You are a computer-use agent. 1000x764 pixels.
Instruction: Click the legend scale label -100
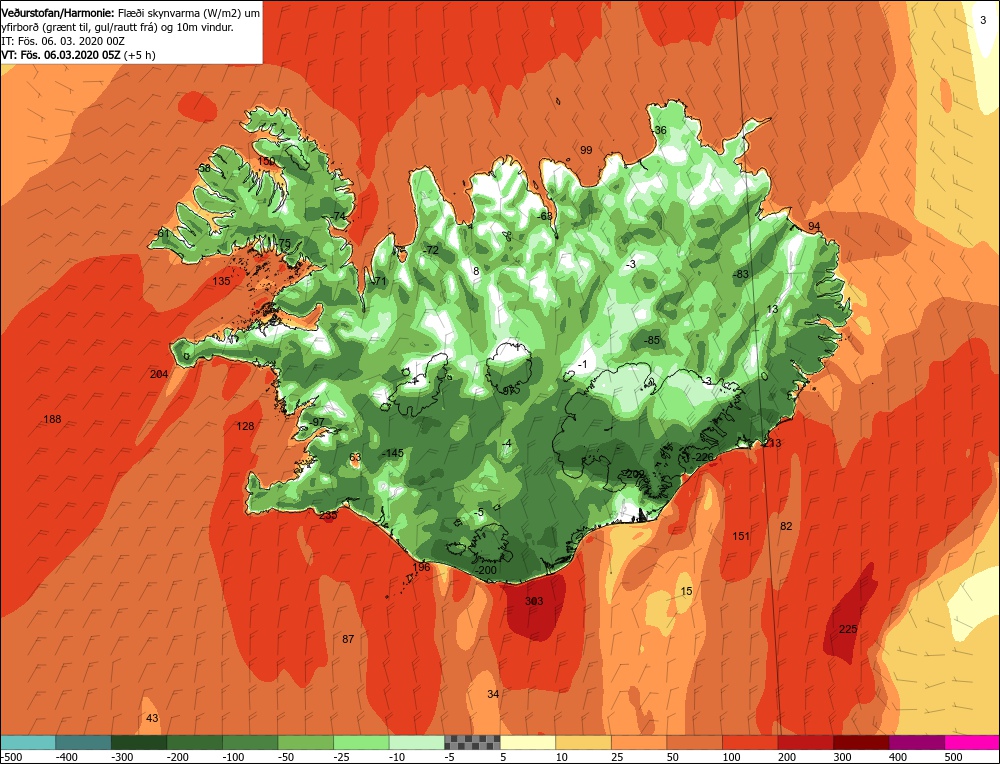tap(233, 757)
